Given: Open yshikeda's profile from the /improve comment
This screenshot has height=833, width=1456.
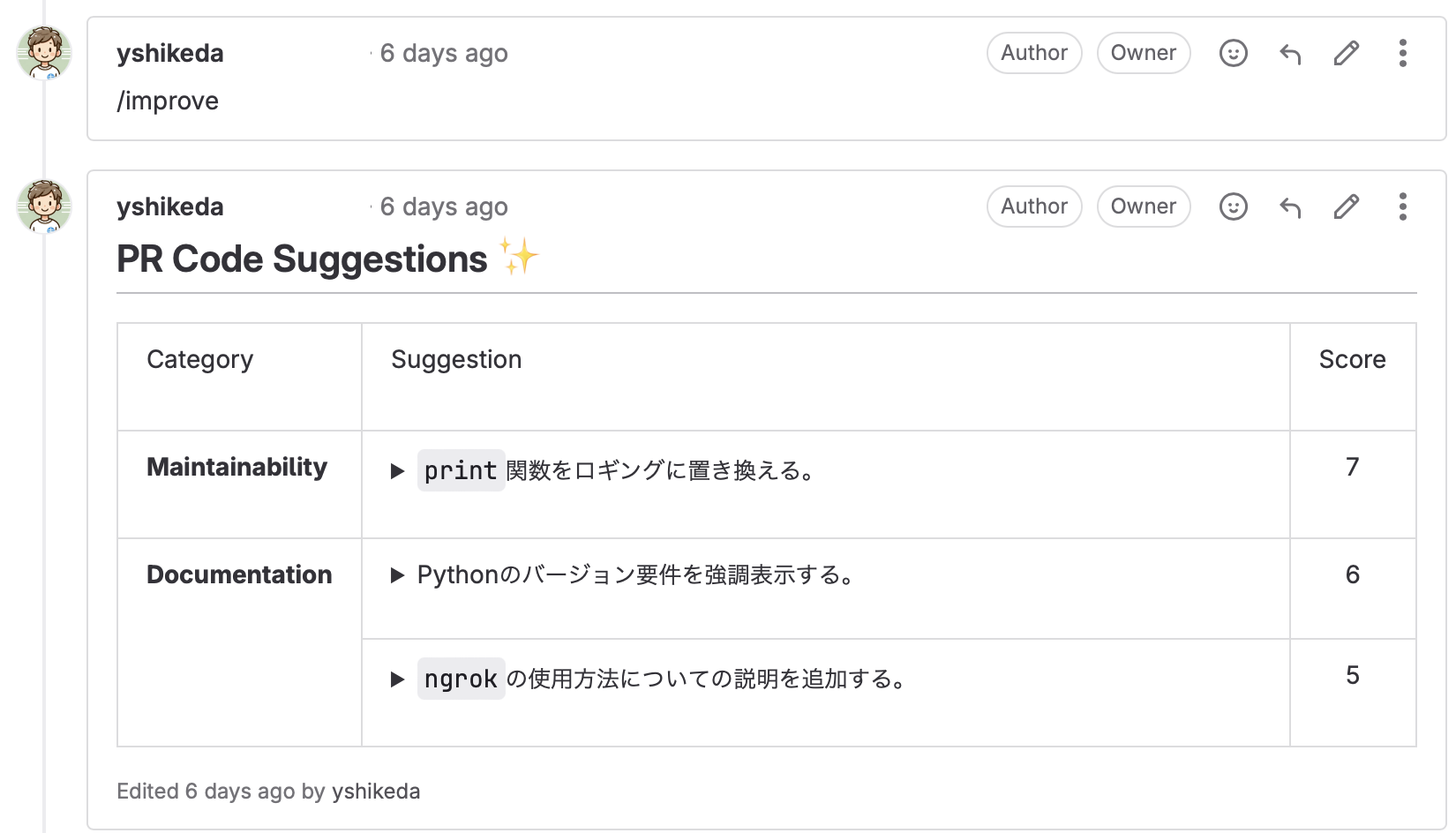Looking at the screenshot, I should click(170, 53).
